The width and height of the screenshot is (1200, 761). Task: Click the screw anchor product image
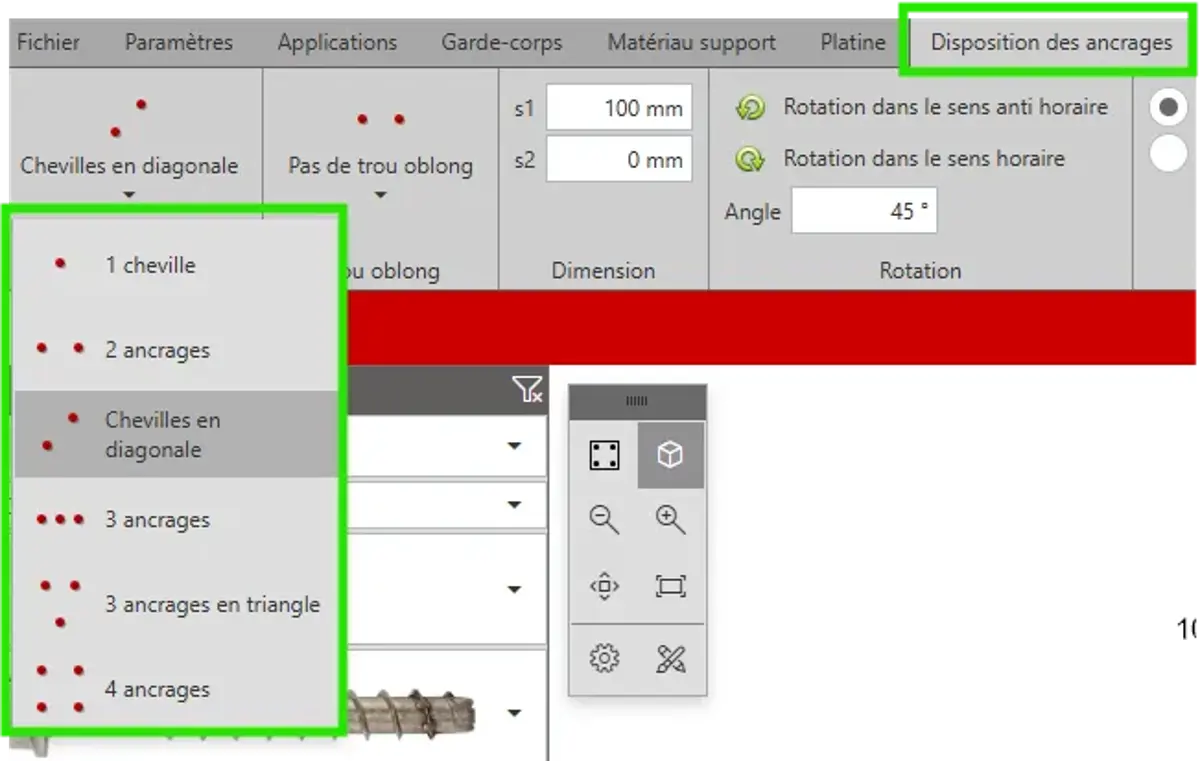click(410, 712)
